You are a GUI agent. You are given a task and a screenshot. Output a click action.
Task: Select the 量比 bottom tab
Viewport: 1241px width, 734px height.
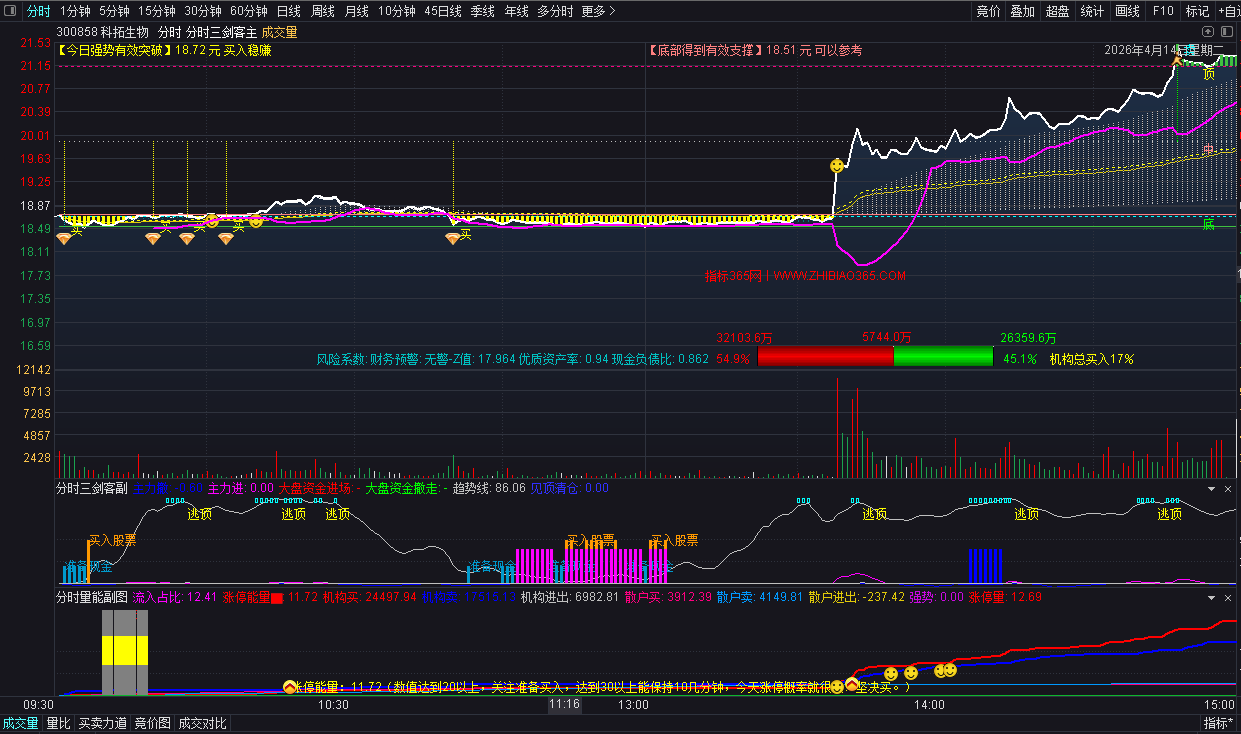click(59, 723)
